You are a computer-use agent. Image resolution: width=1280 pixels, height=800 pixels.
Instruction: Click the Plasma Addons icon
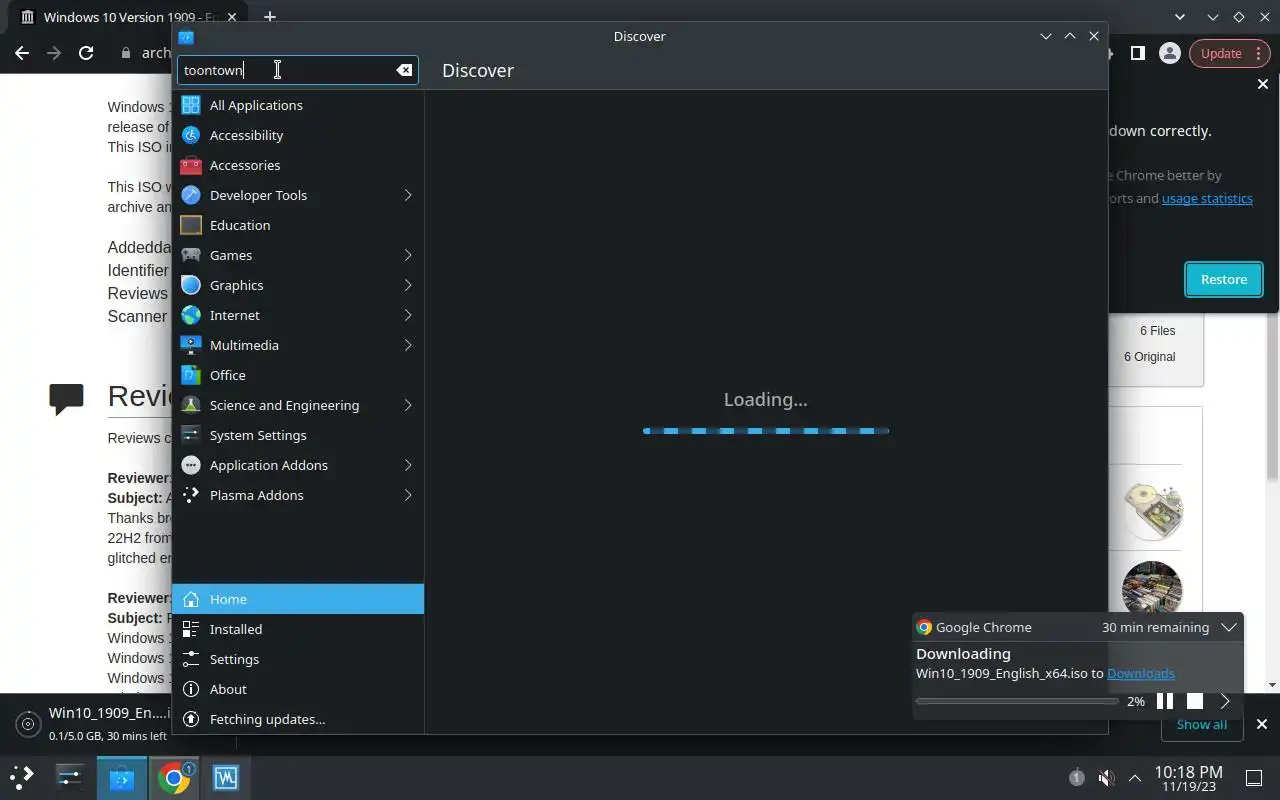point(191,495)
